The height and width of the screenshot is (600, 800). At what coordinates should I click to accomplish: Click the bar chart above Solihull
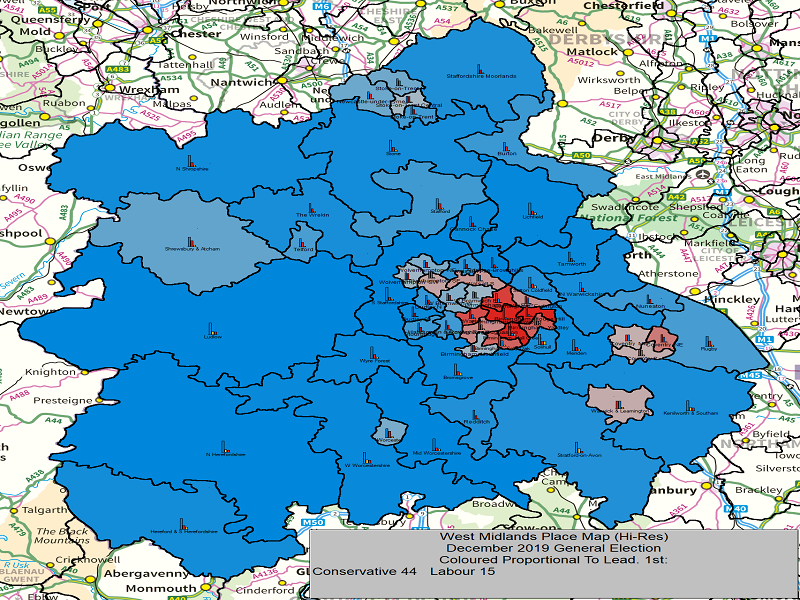coord(542,340)
